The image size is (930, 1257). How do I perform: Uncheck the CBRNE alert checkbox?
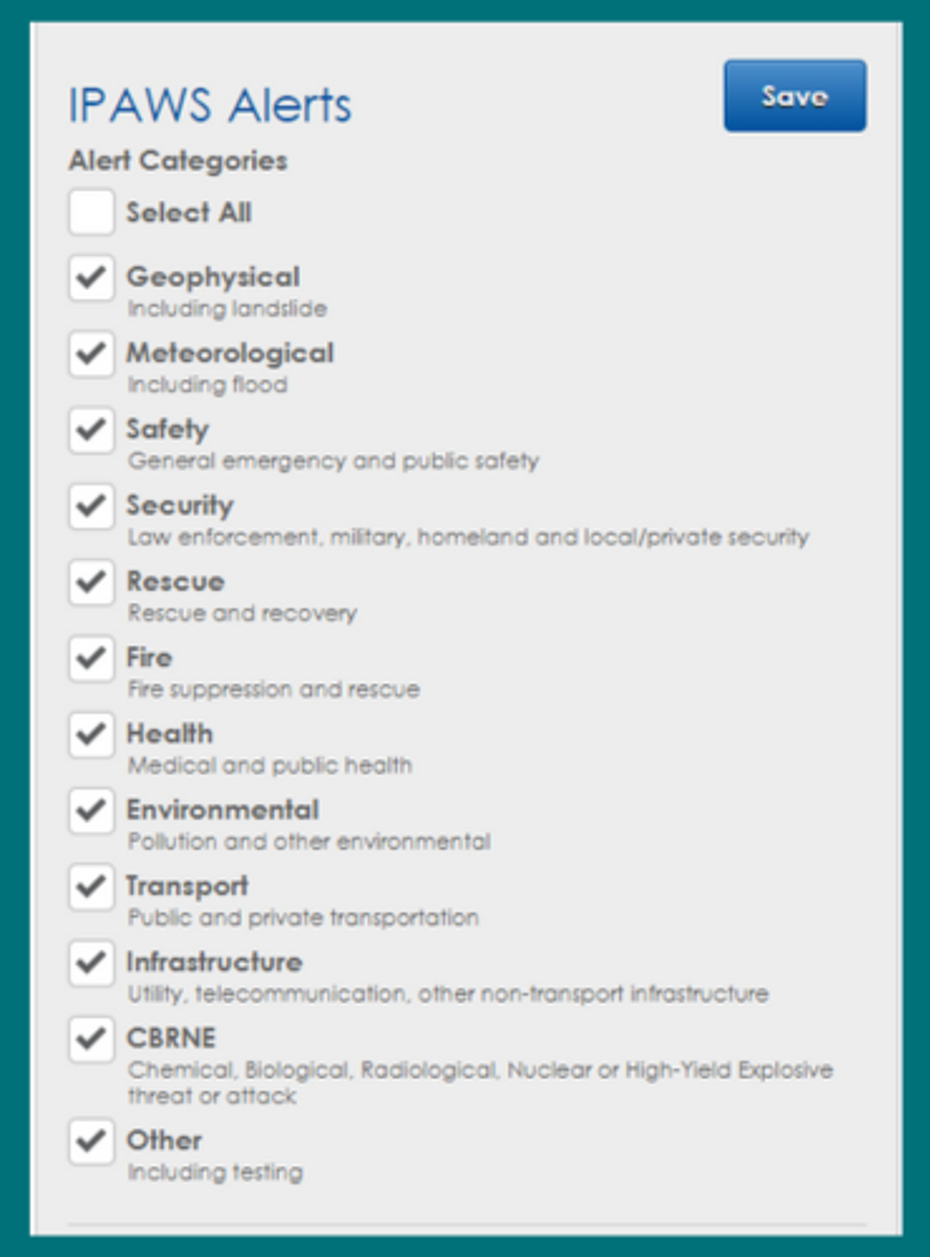(91, 1039)
